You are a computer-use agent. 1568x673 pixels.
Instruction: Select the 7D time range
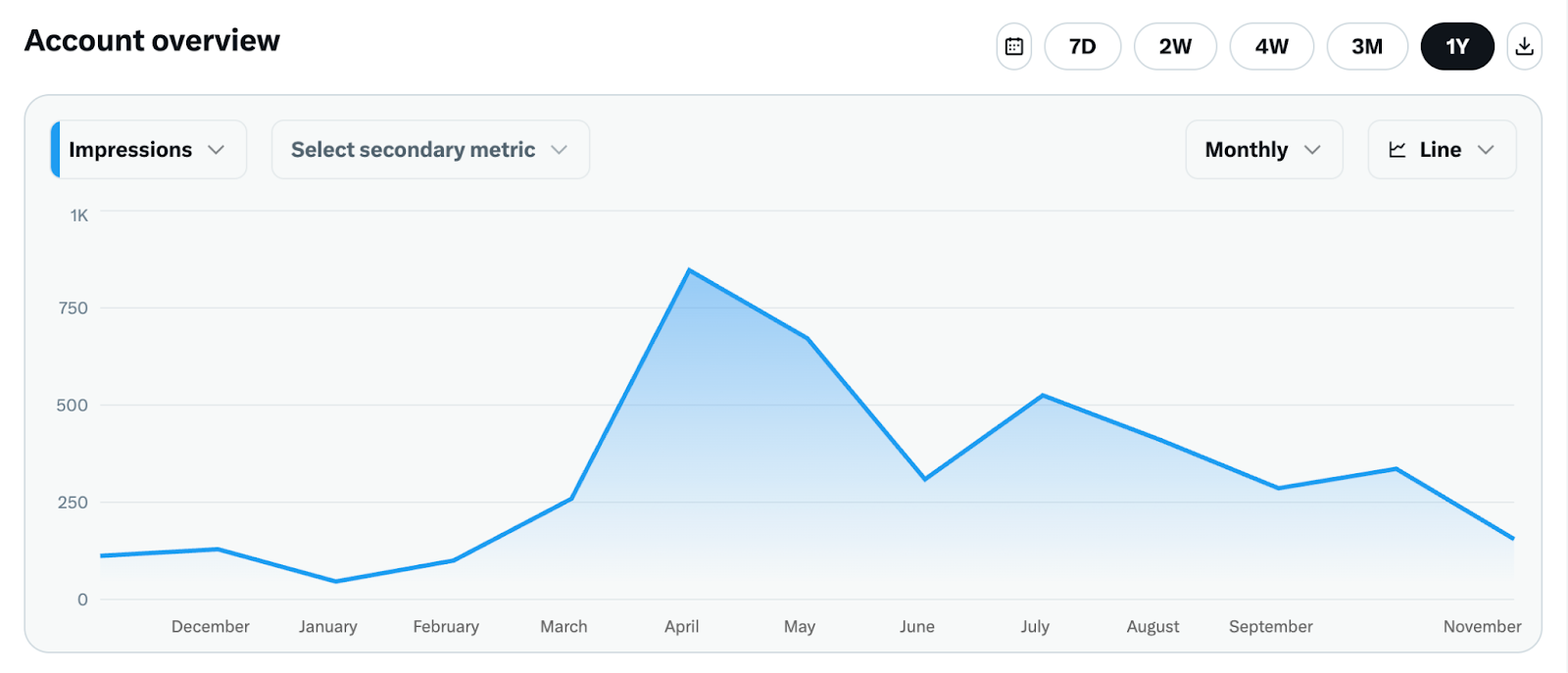[1083, 46]
